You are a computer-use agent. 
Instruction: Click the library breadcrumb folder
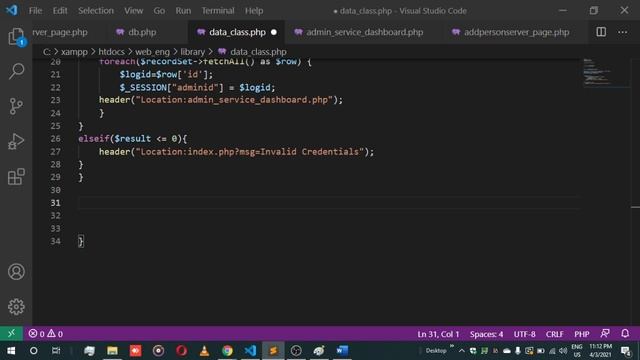click(192, 52)
